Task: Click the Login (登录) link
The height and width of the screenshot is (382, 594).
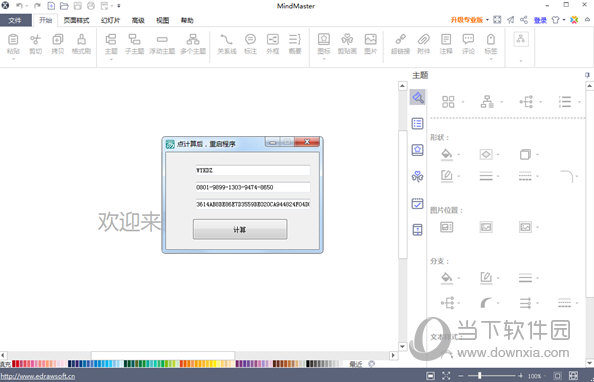Action: click(x=540, y=20)
